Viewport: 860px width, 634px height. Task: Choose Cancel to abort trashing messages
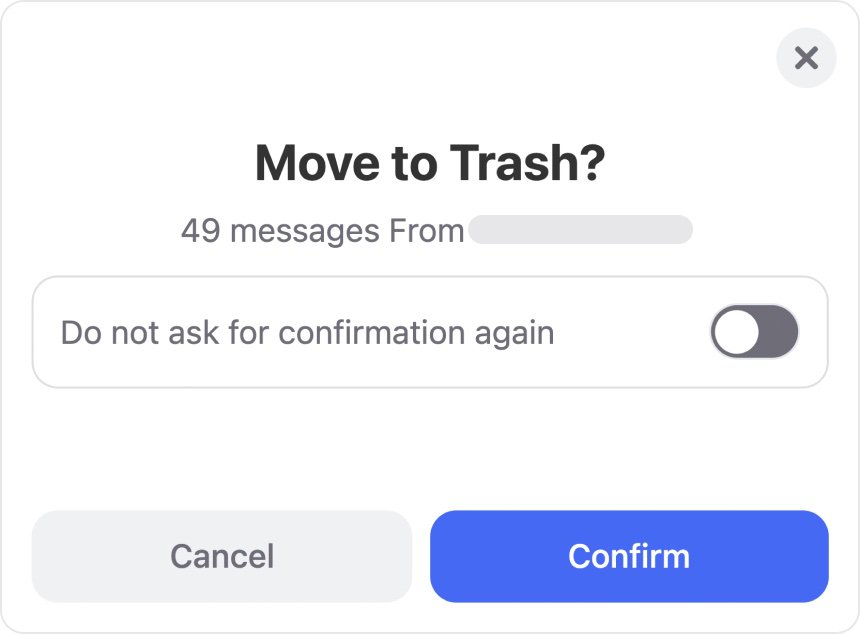click(x=221, y=556)
